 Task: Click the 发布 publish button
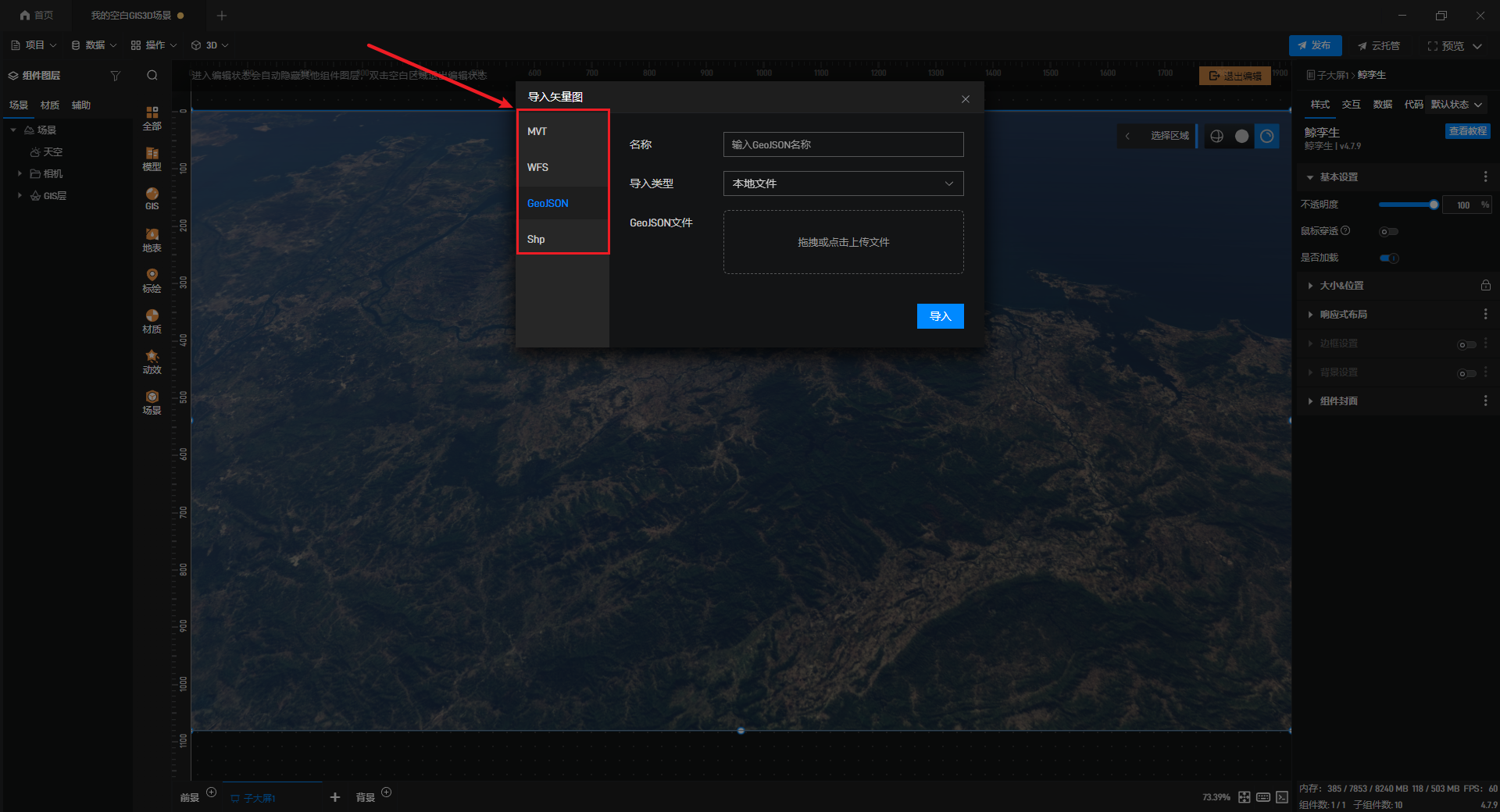click(1315, 45)
